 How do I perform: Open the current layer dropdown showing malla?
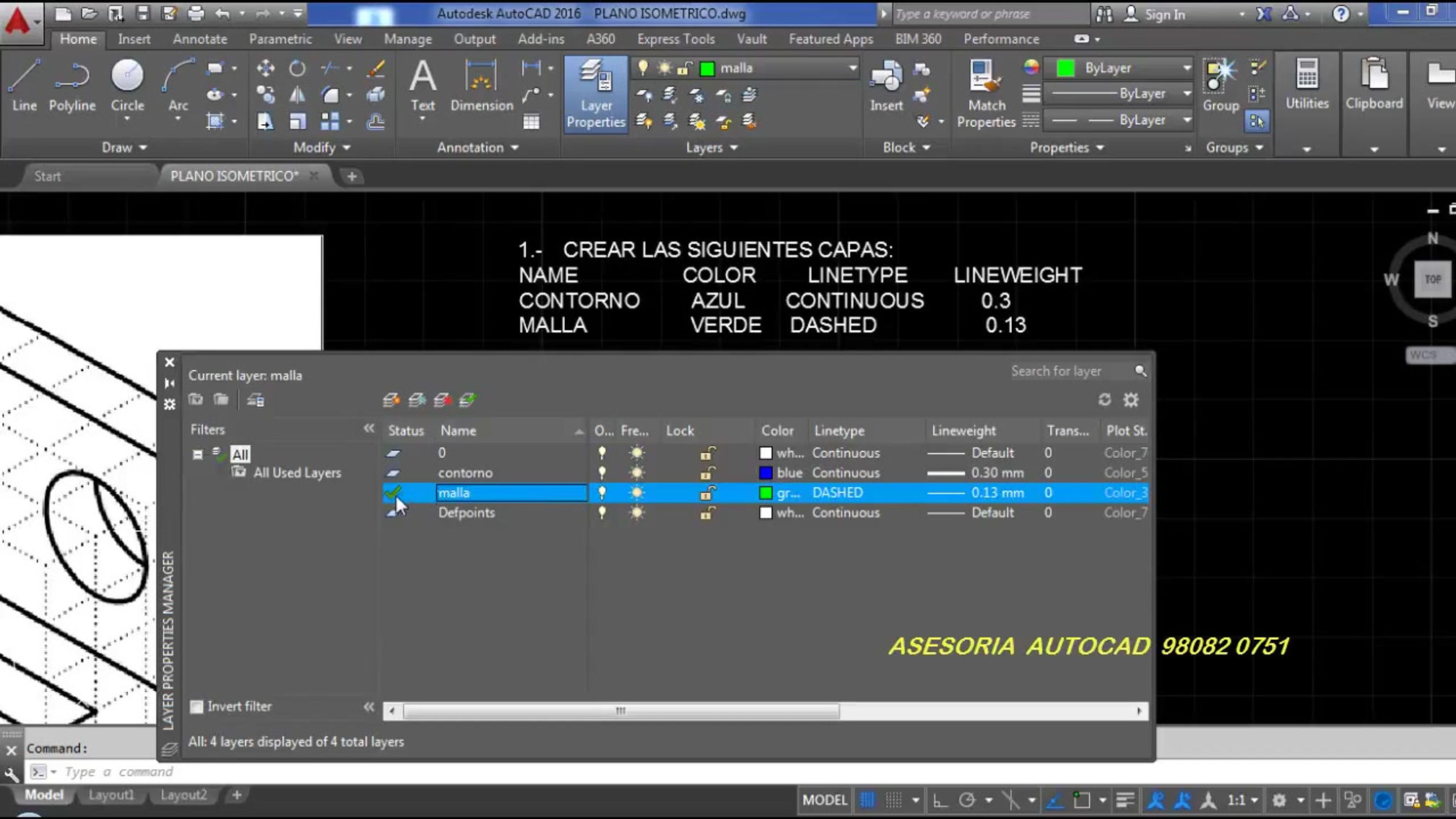852,68
